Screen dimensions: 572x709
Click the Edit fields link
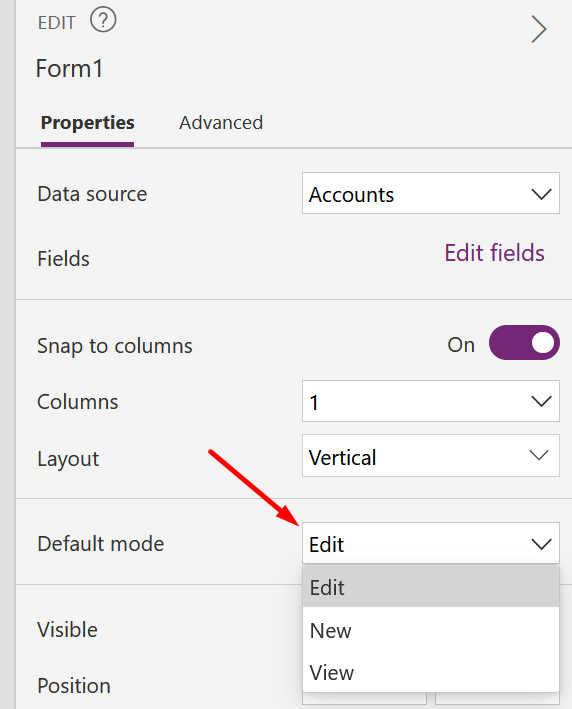(494, 252)
